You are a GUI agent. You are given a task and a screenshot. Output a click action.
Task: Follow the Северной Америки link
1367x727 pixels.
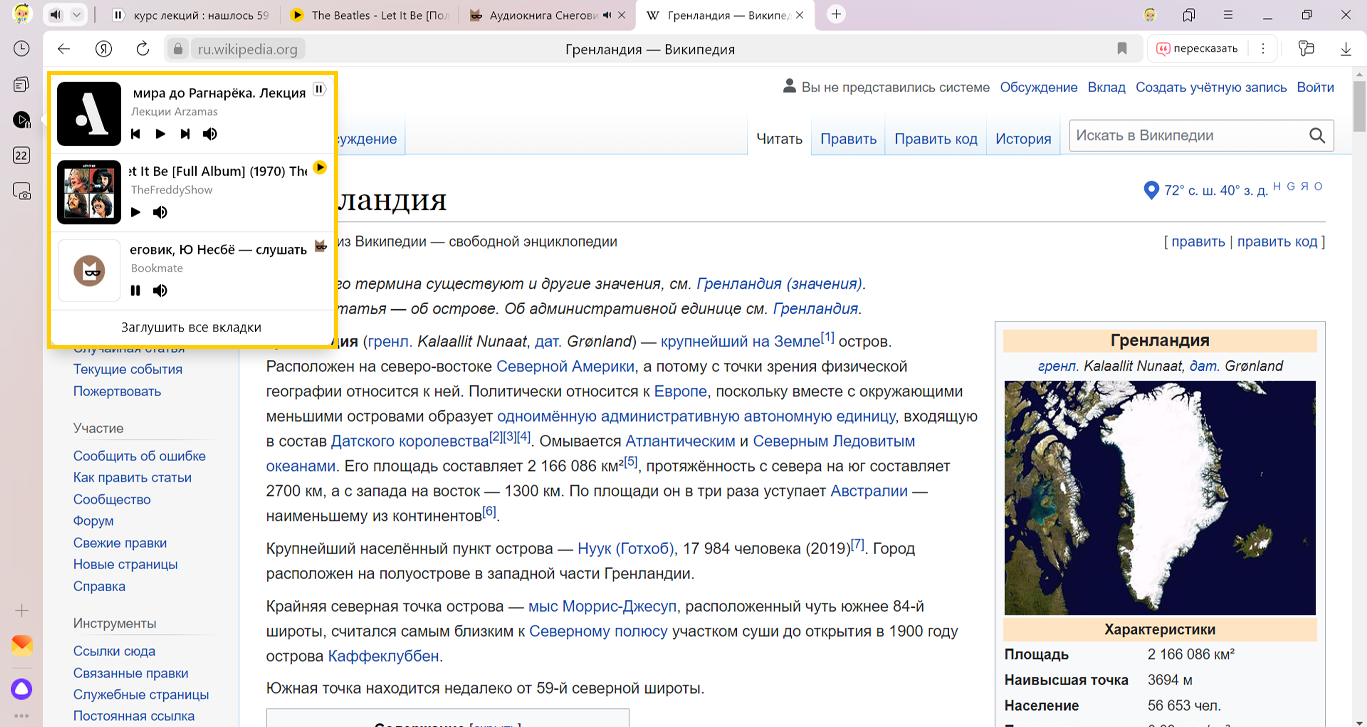click(565, 366)
